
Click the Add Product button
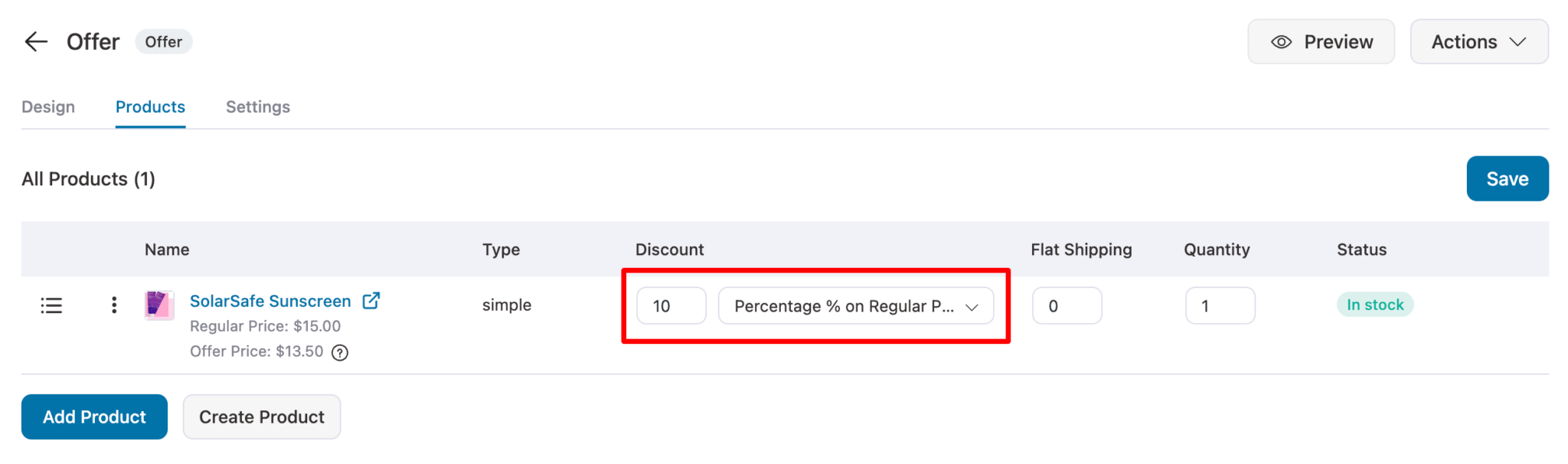pyautogui.click(x=94, y=417)
